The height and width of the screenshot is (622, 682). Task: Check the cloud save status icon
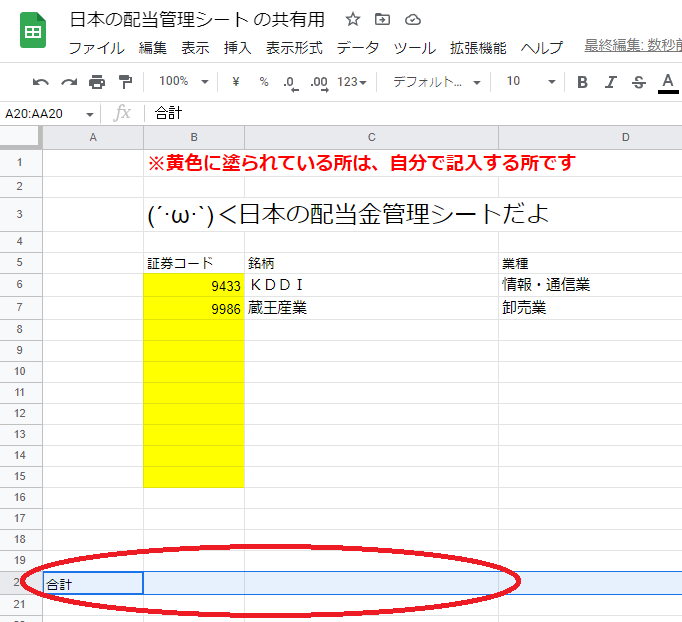tap(412, 20)
